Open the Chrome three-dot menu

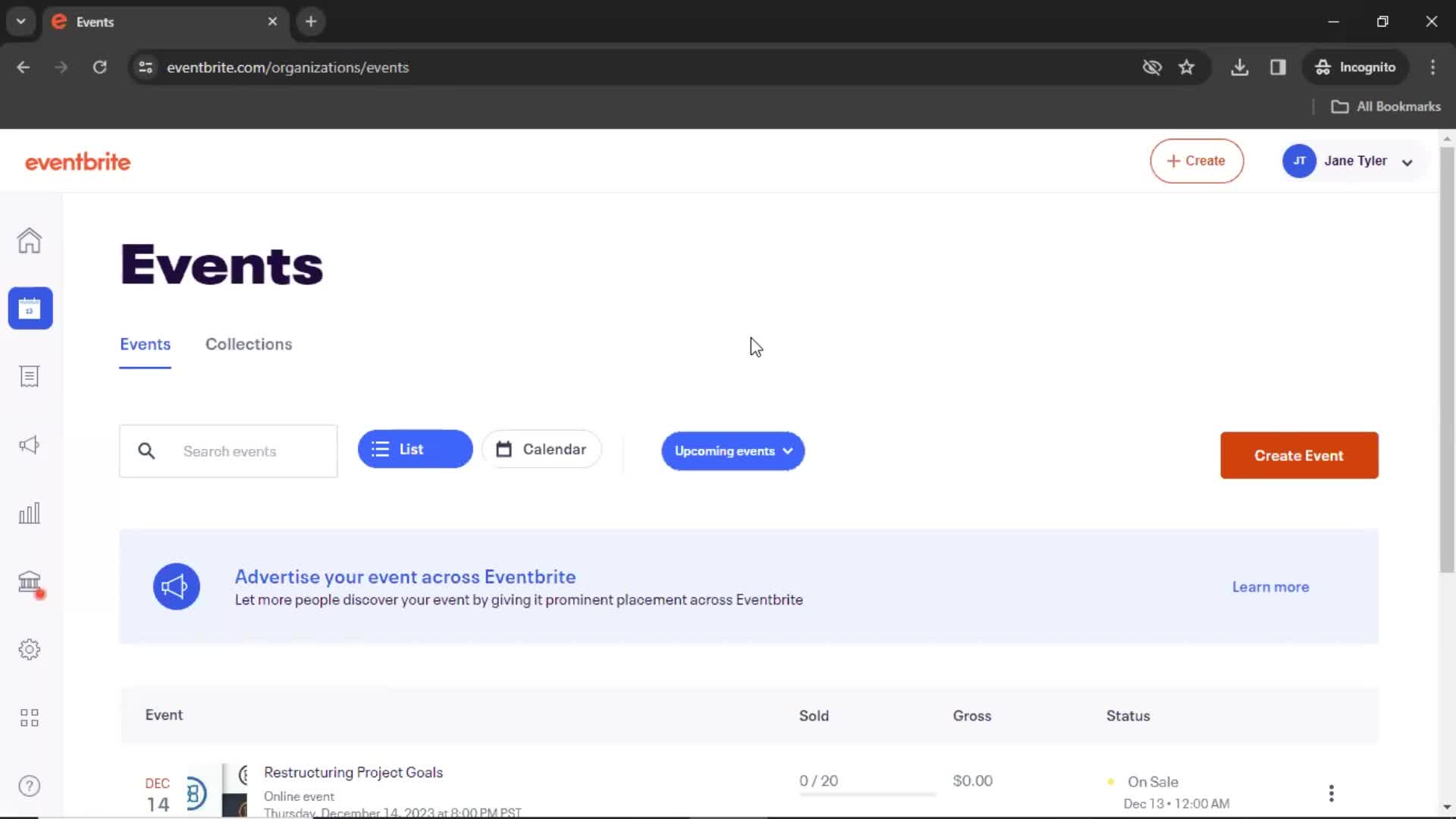(1432, 67)
